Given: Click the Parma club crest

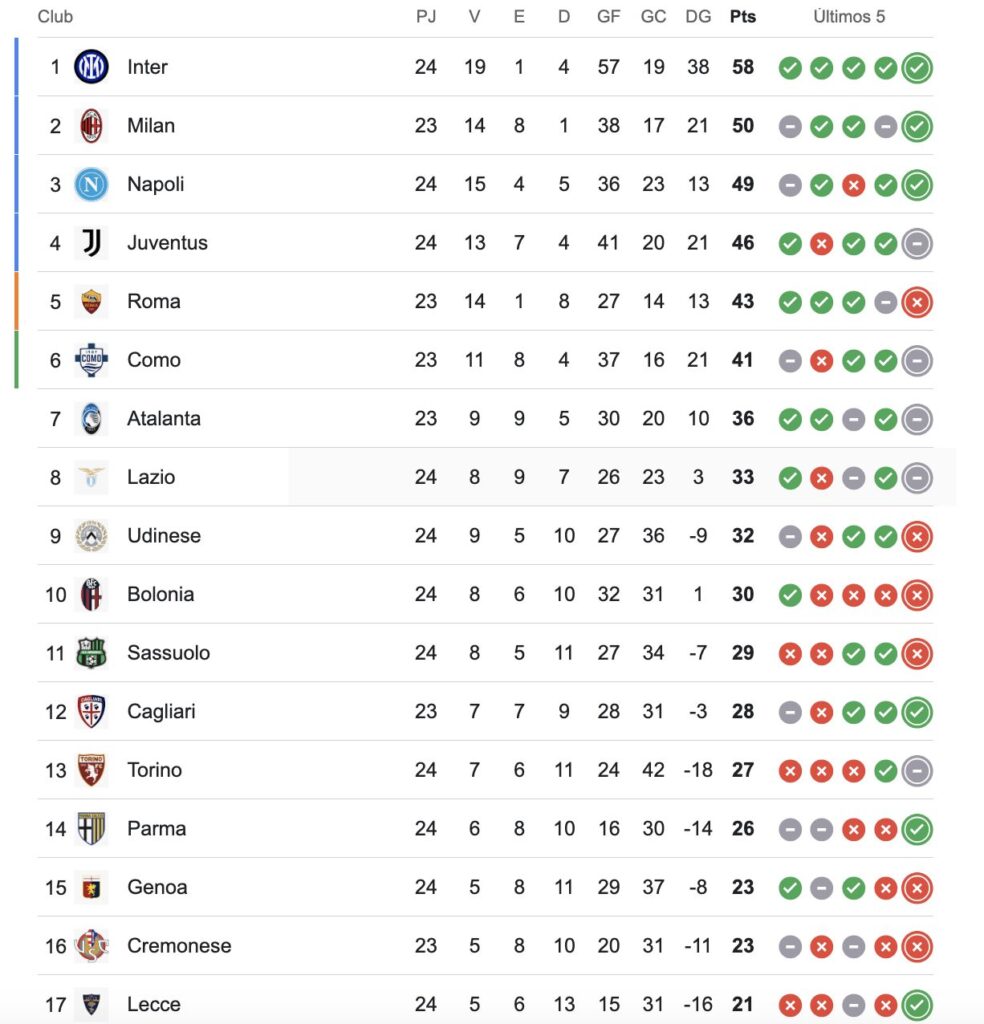Looking at the screenshot, I should click(x=91, y=829).
